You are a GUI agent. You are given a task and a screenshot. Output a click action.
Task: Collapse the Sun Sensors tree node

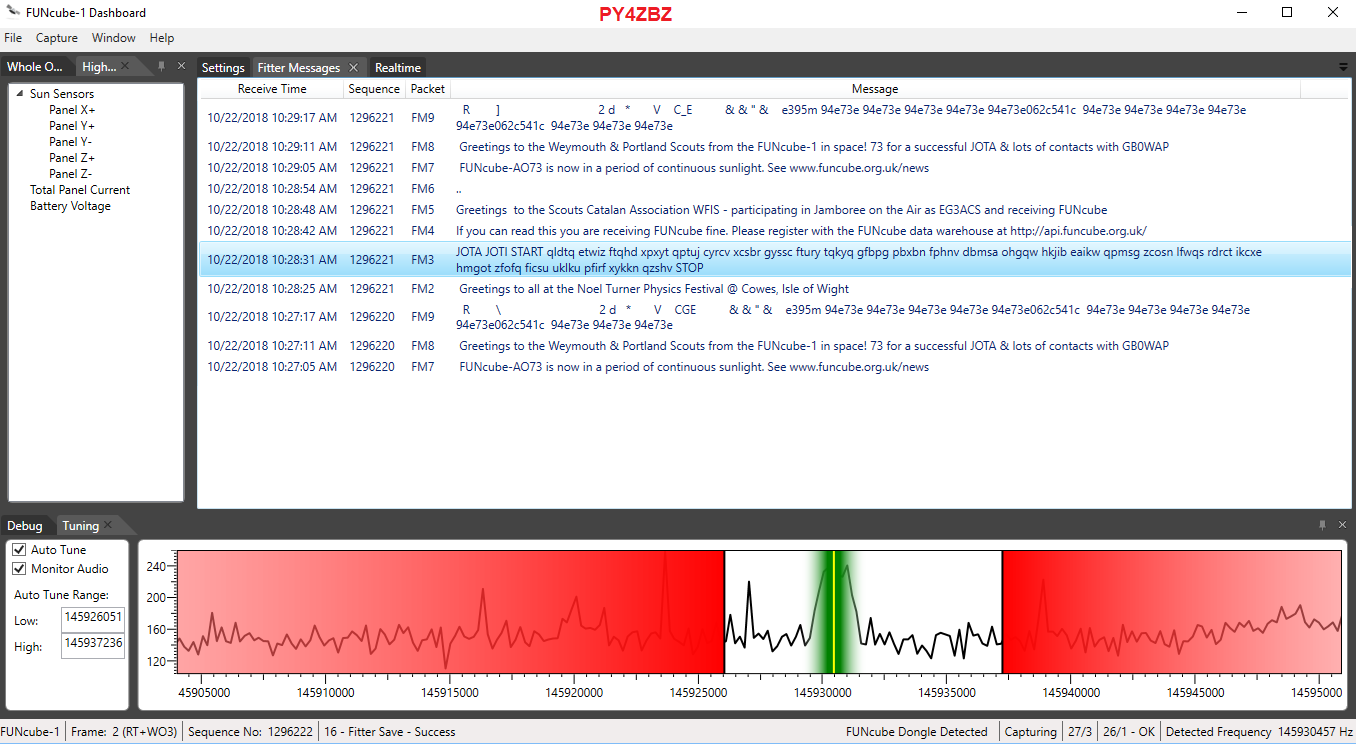pyautogui.click(x=19, y=94)
